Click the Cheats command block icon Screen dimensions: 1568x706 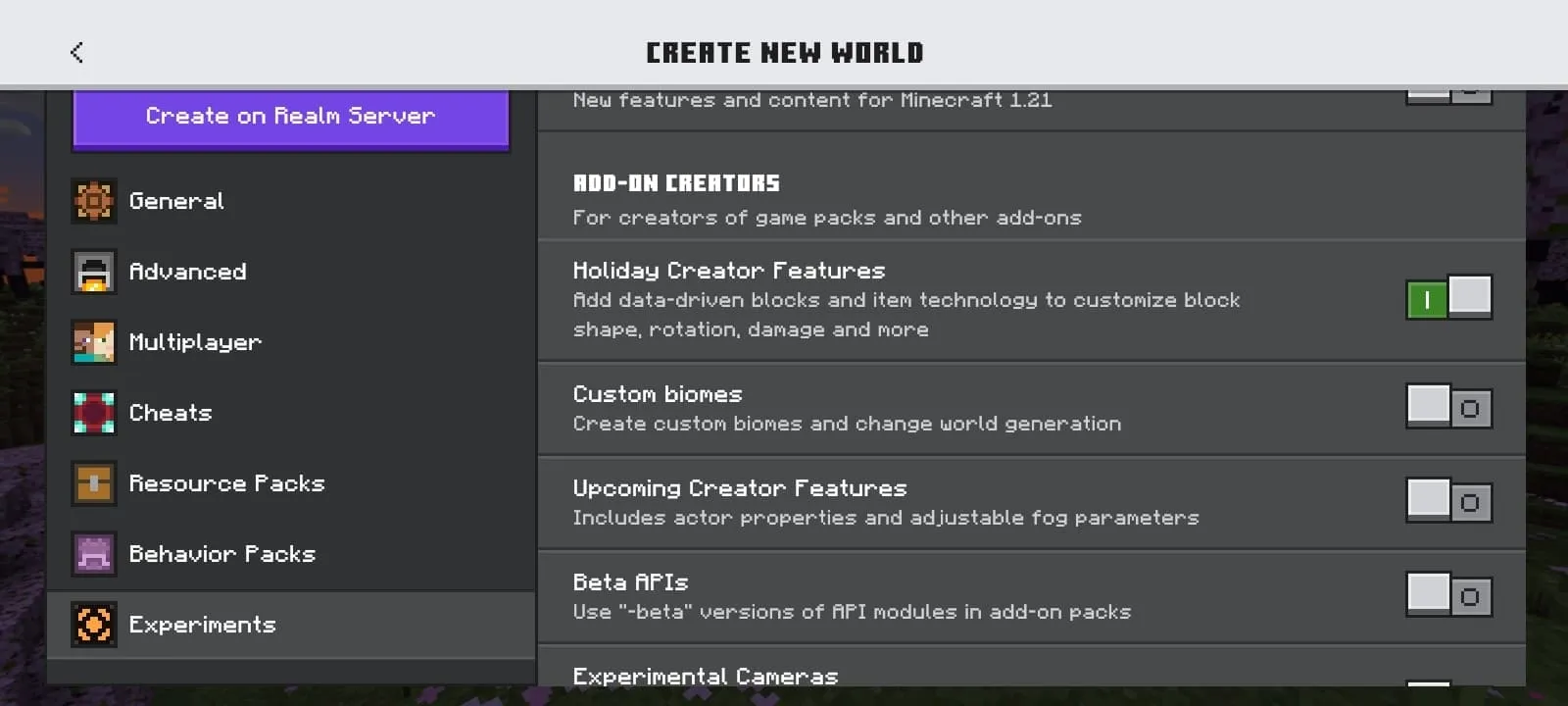[x=94, y=413]
